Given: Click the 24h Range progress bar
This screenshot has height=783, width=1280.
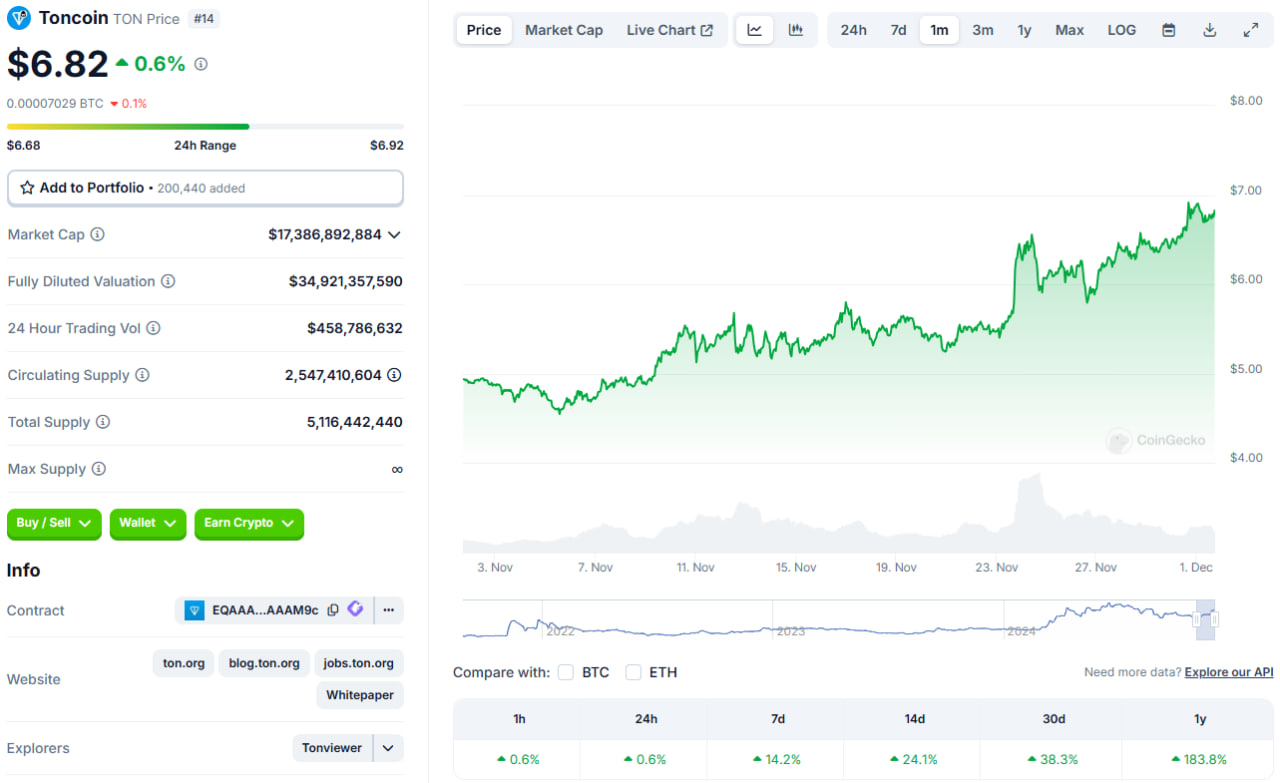Looking at the screenshot, I should (x=205, y=127).
